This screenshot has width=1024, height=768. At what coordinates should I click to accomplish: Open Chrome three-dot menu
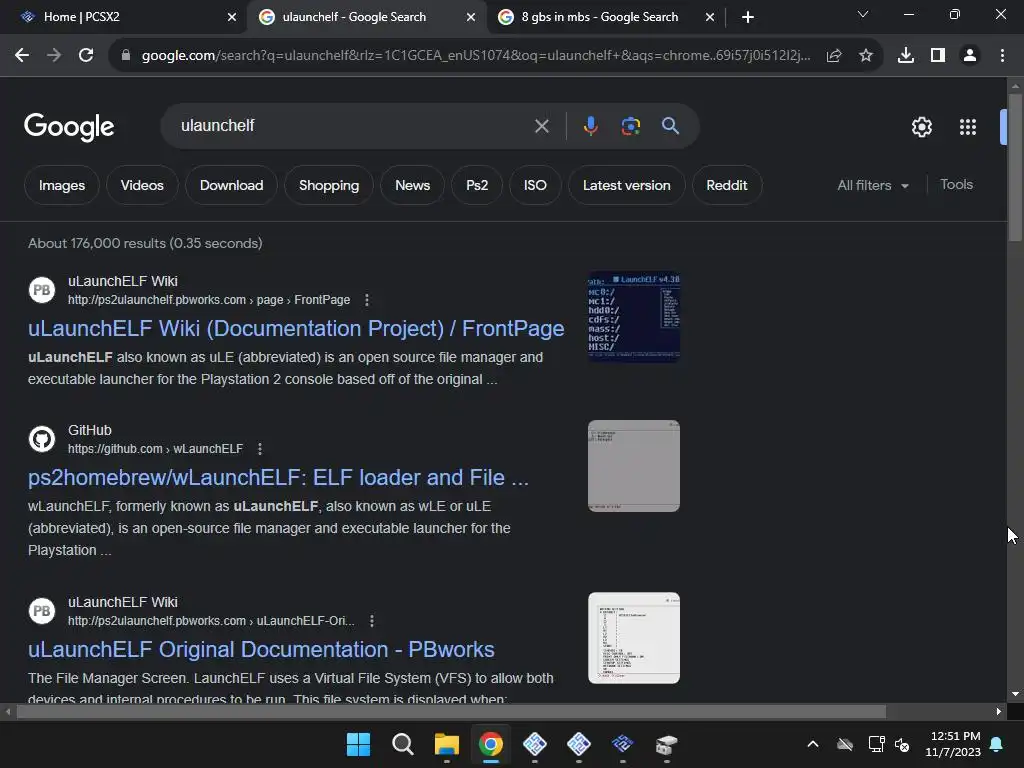[1002, 56]
